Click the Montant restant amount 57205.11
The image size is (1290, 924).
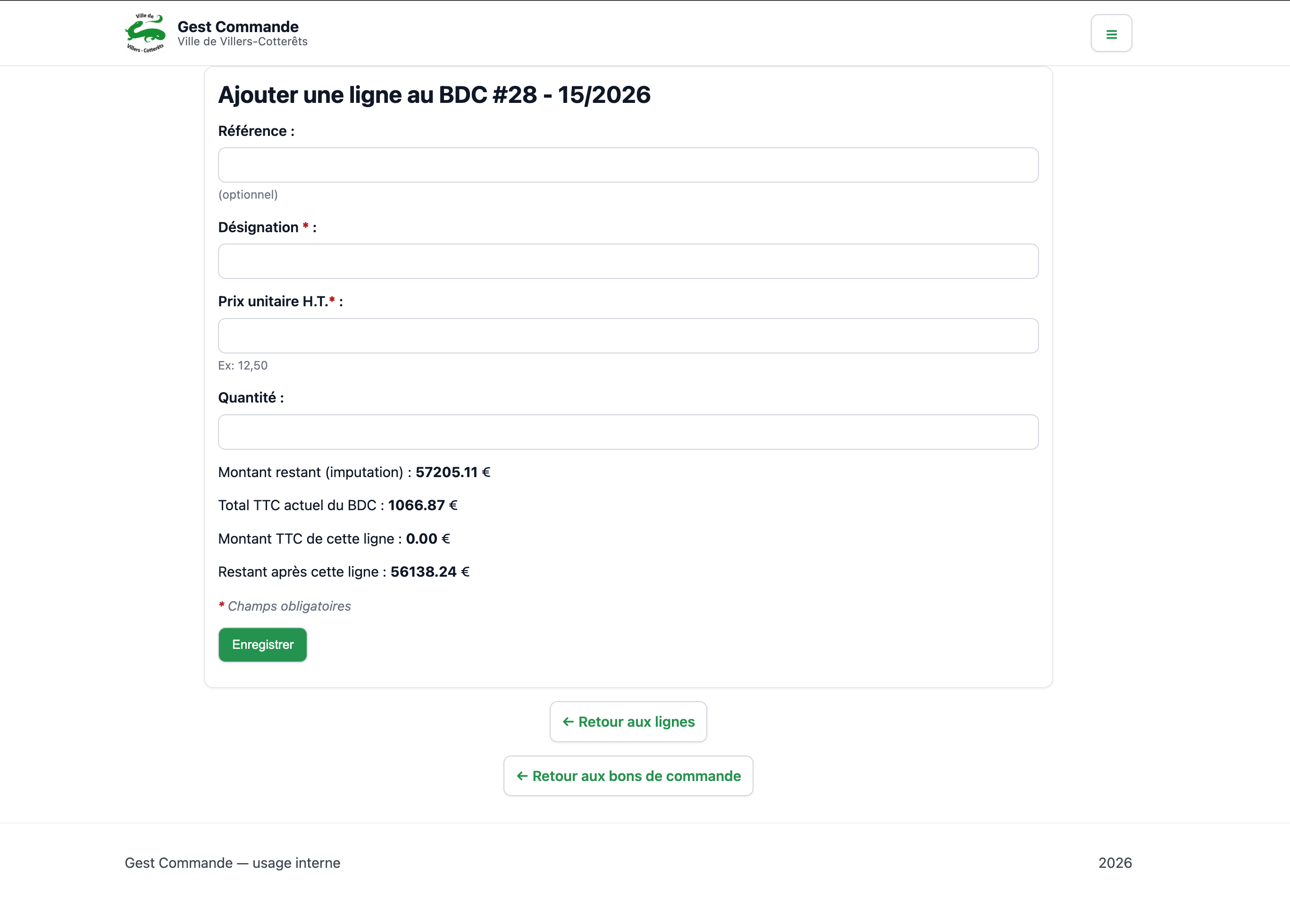(x=446, y=472)
